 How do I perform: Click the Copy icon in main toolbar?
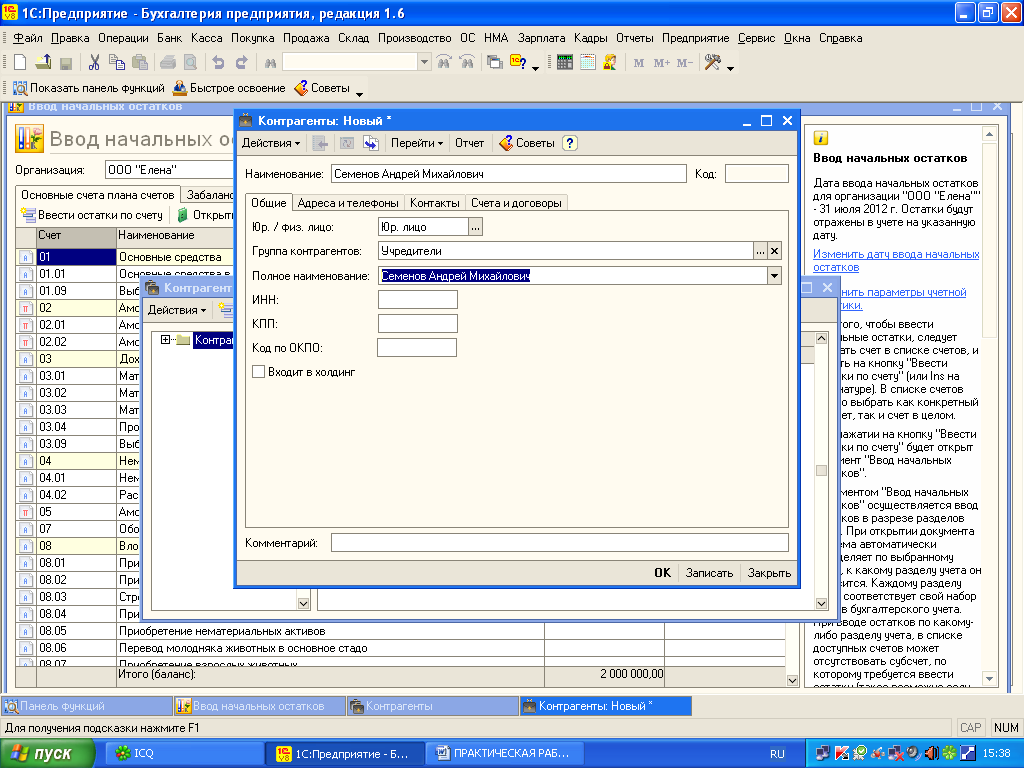(117, 63)
